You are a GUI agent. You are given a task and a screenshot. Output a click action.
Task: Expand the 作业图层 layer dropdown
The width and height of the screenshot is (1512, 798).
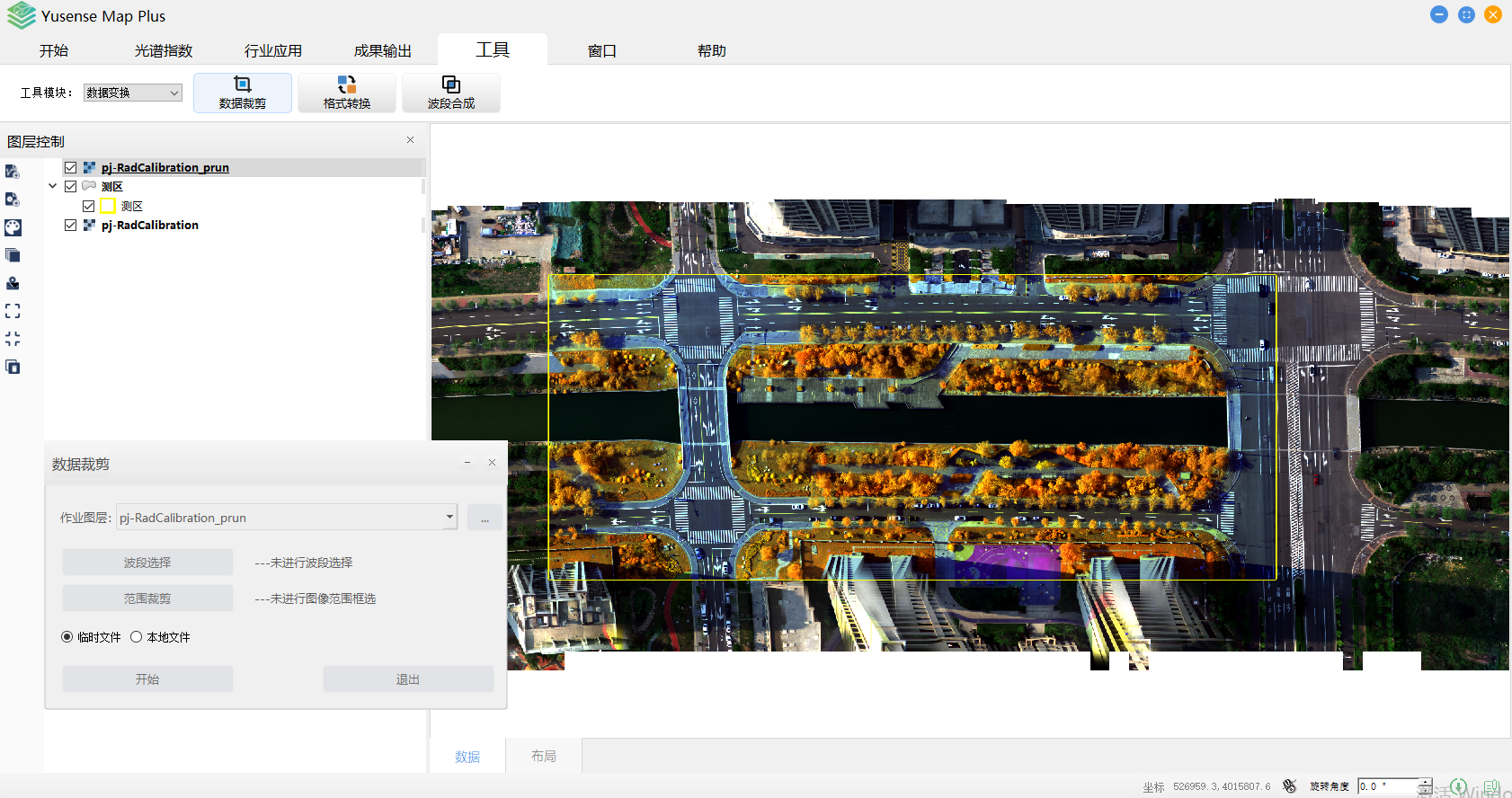coord(449,518)
